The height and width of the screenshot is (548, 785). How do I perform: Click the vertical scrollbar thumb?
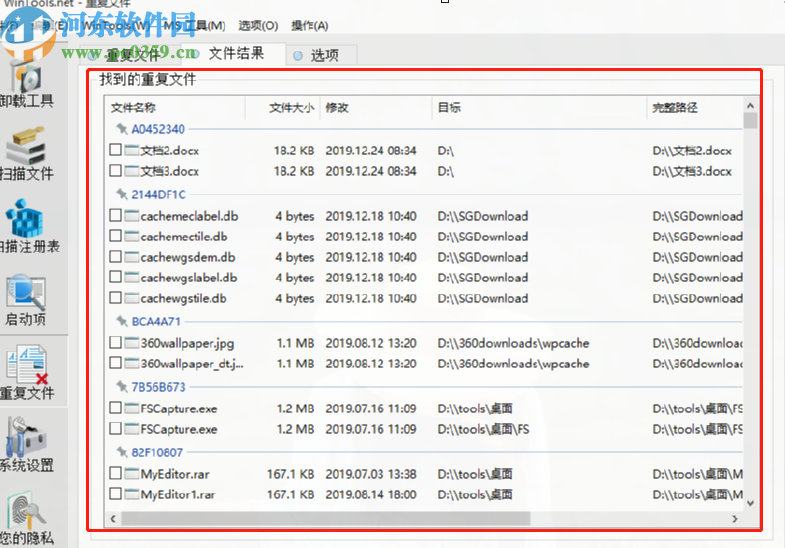pos(750,121)
